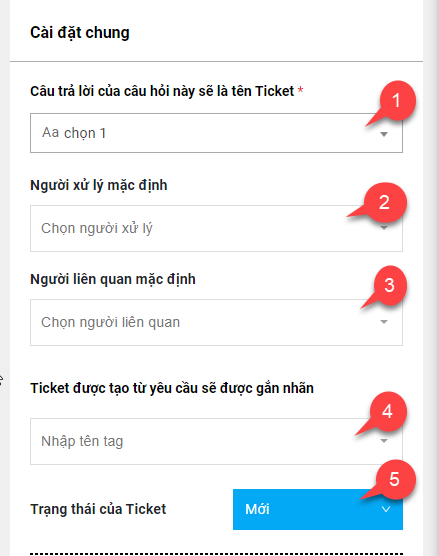The image size is (439, 556).
Task: Click the red numbered badge 5
Action: pos(395,479)
